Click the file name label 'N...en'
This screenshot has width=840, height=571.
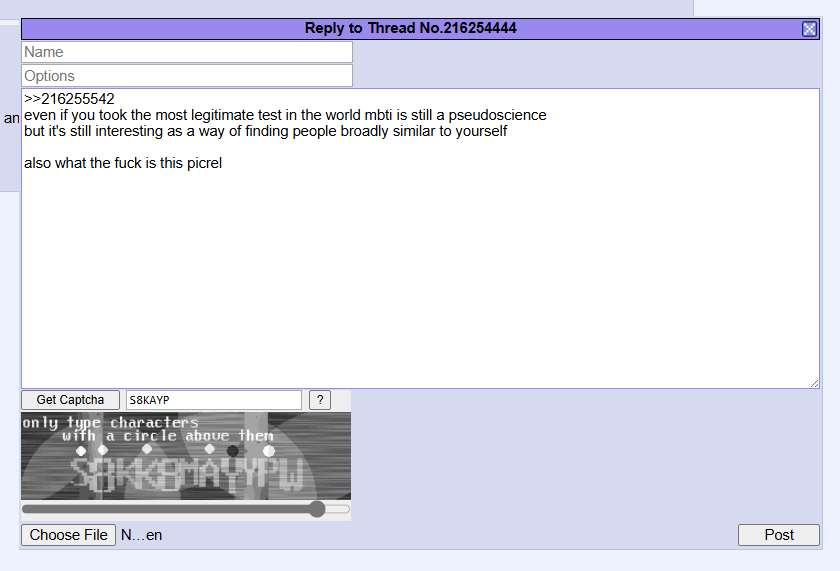coord(141,535)
